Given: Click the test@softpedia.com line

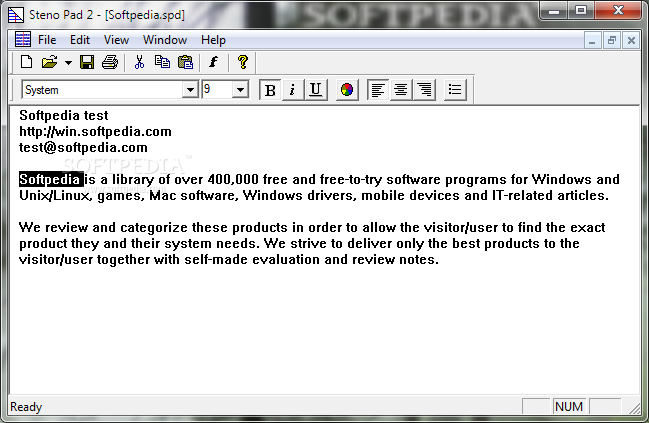Looking at the screenshot, I should [83, 148].
